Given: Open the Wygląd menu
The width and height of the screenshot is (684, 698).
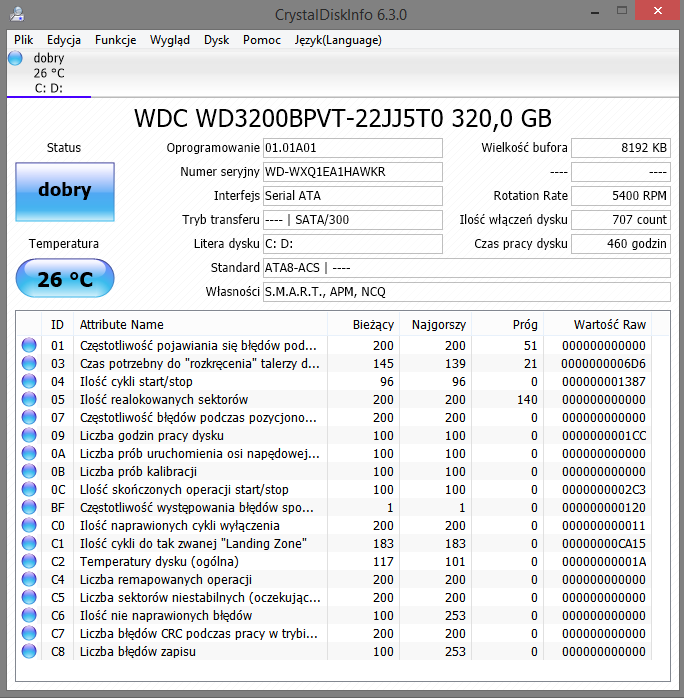Looking at the screenshot, I should coord(170,40).
